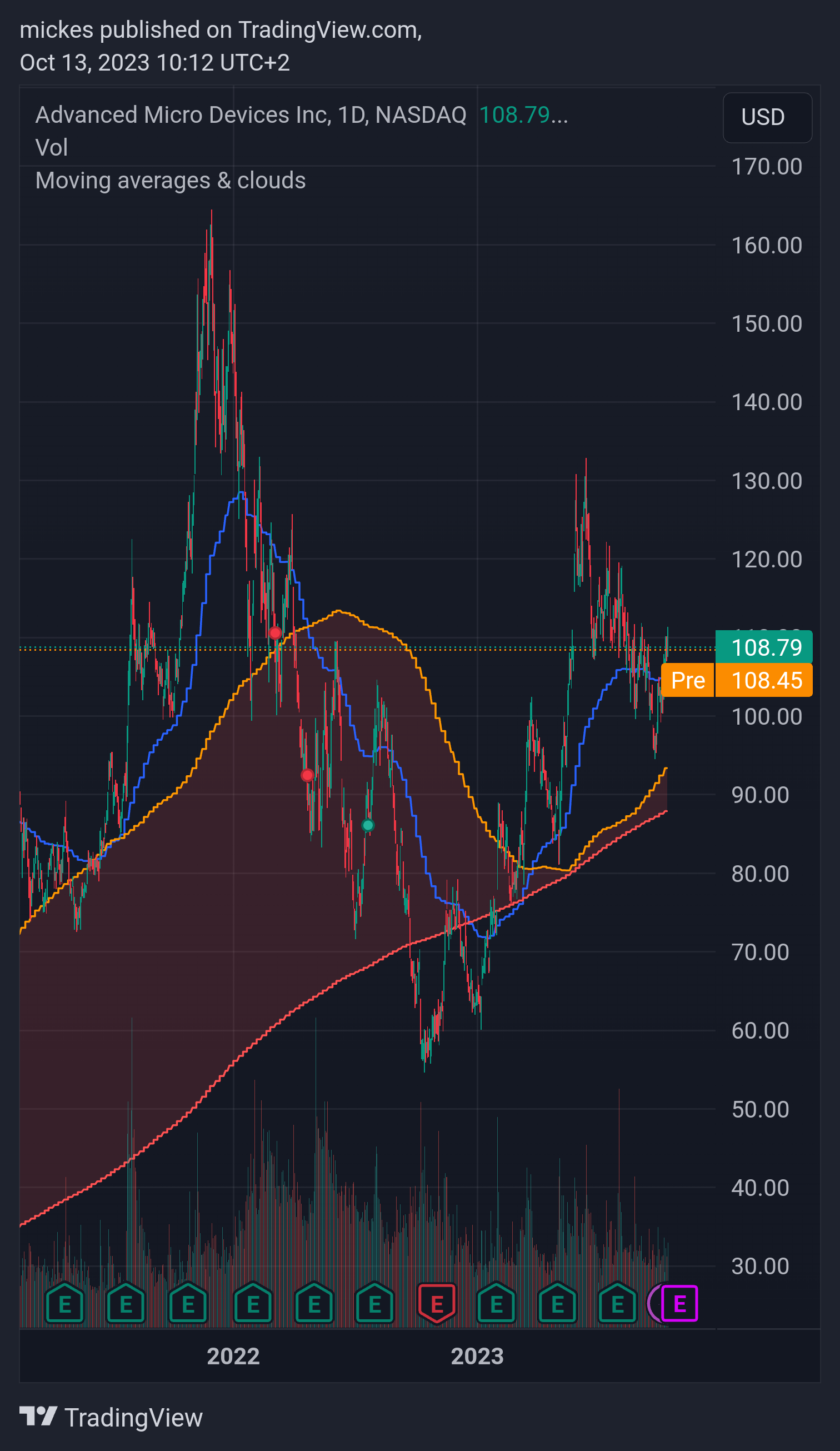Click the 2022 time axis label
The image size is (840, 1451).
coord(233,1356)
